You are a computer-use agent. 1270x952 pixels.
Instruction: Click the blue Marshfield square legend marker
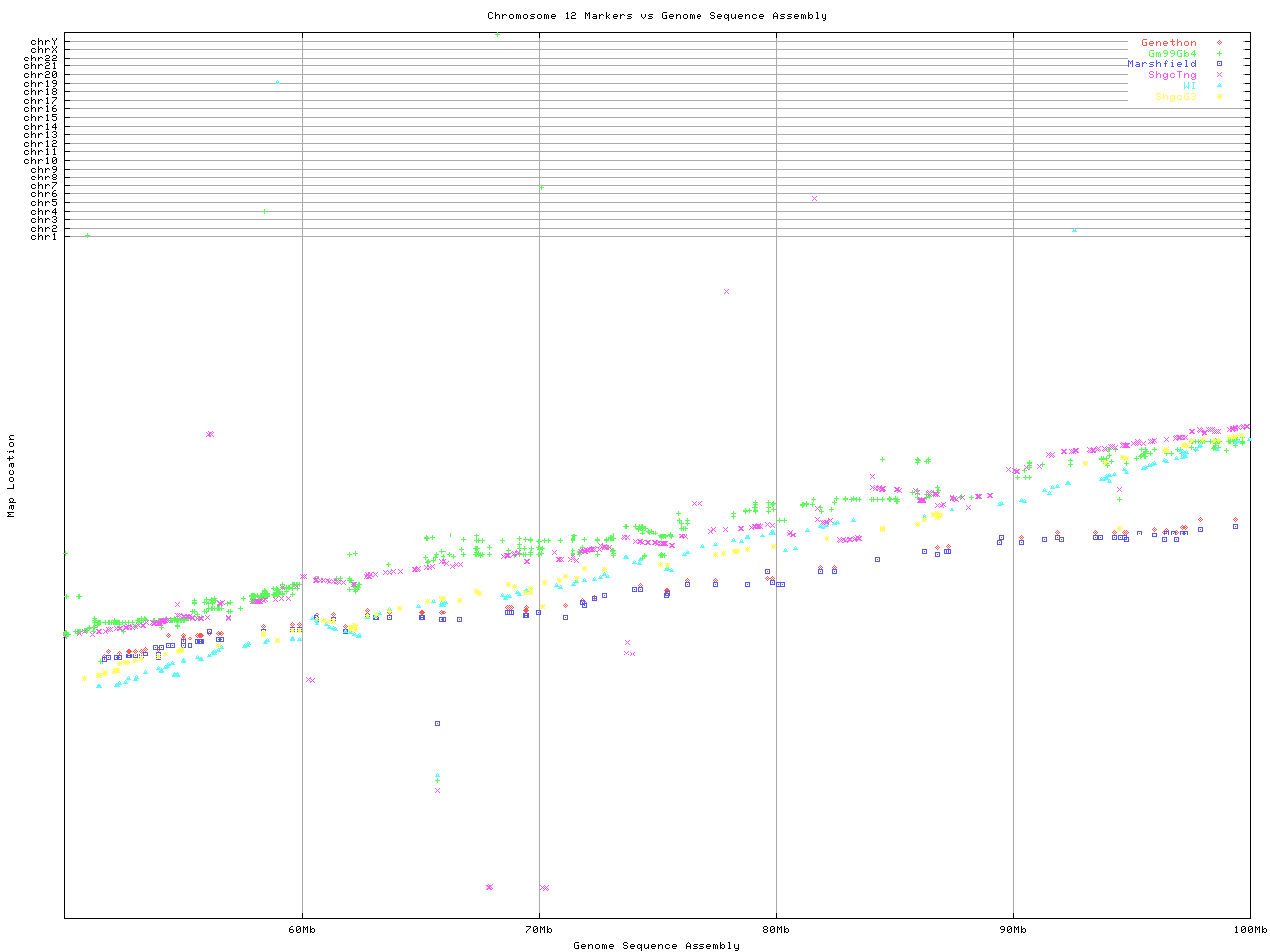tap(1219, 64)
